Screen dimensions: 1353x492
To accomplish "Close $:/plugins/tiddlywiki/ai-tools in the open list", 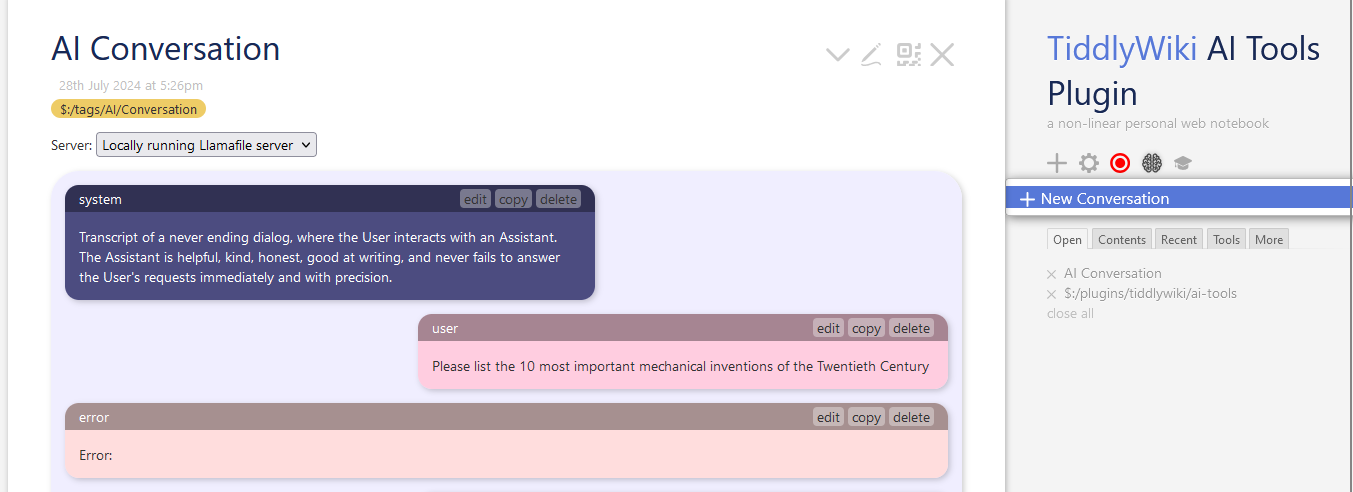I will [x=1051, y=294].
